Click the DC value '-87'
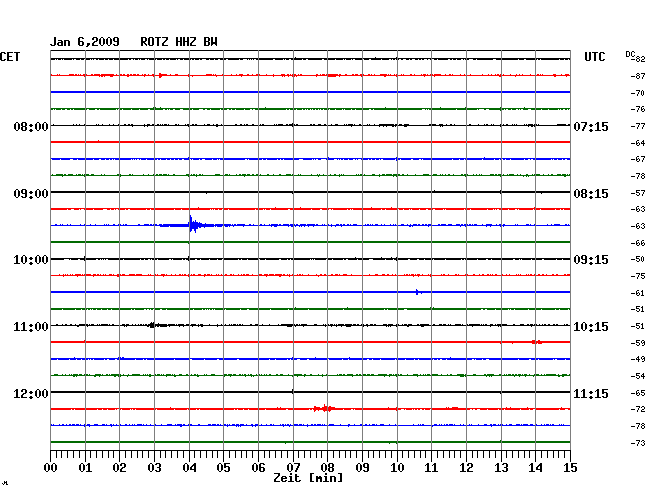 tap(638, 76)
